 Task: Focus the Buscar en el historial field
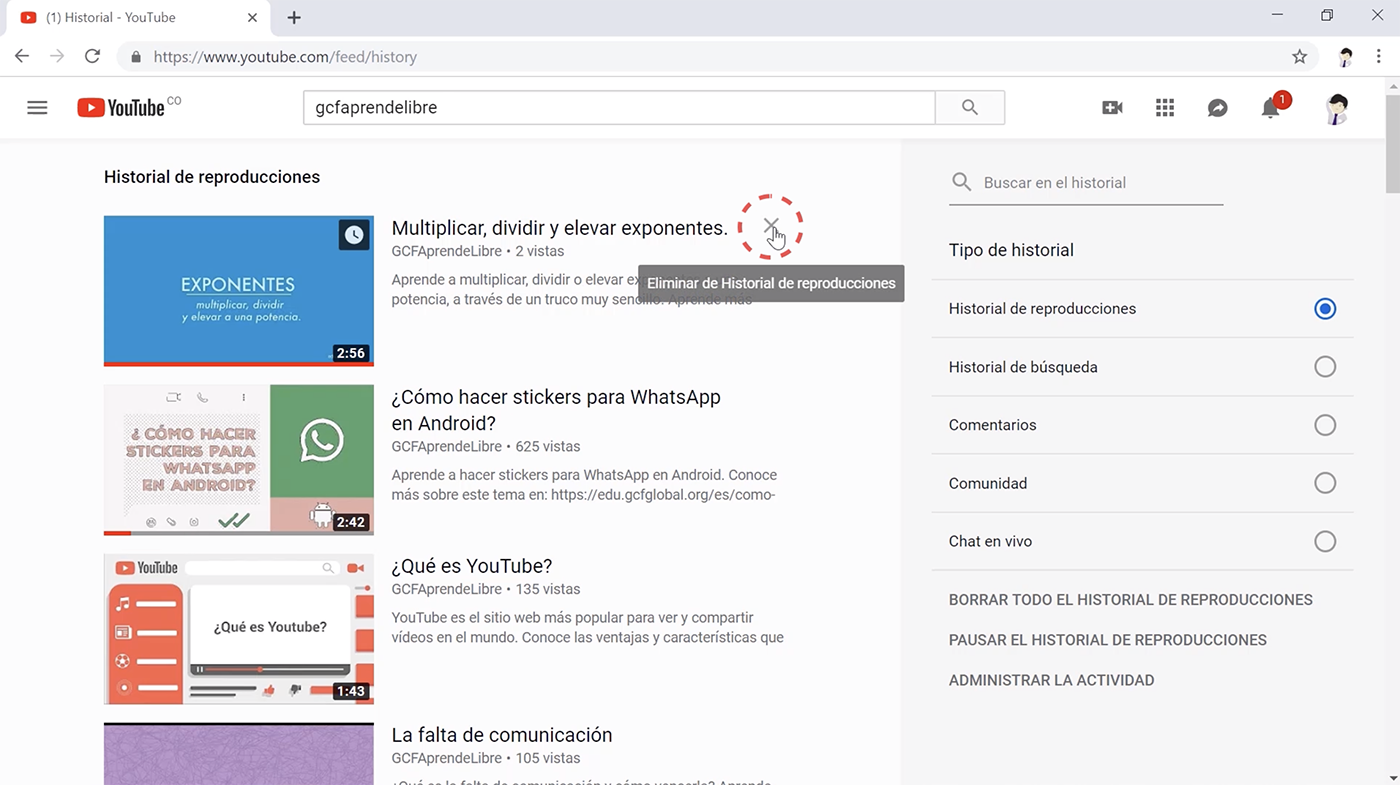click(1103, 183)
